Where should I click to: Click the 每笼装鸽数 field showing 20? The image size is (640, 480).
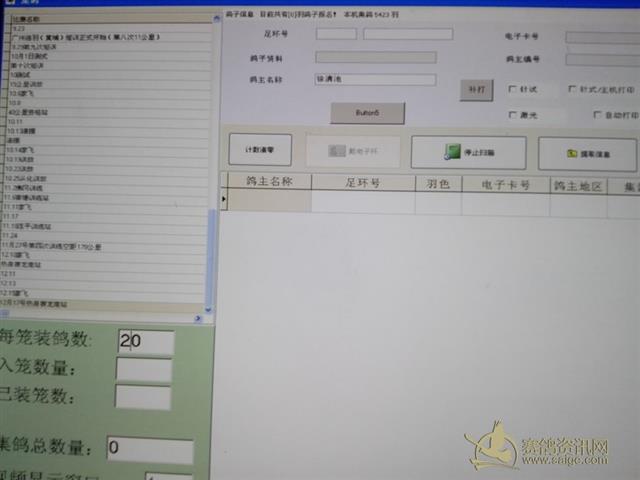coord(145,341)
